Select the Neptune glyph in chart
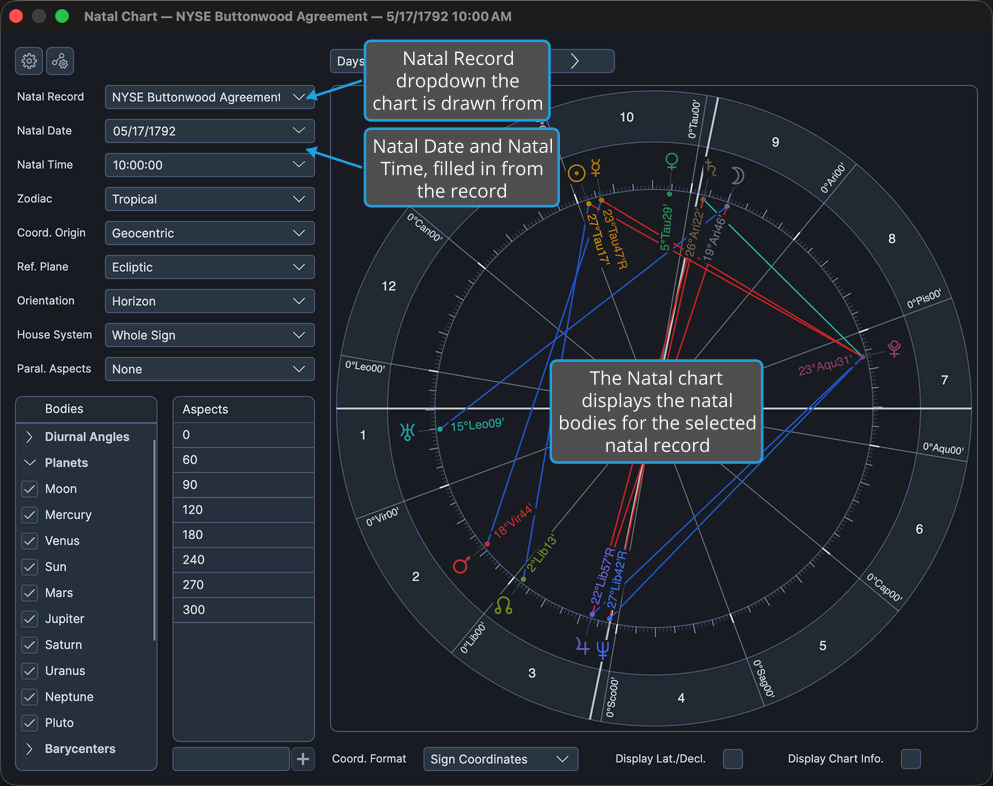This screenshot has height=786, width=993. (603, 650)
